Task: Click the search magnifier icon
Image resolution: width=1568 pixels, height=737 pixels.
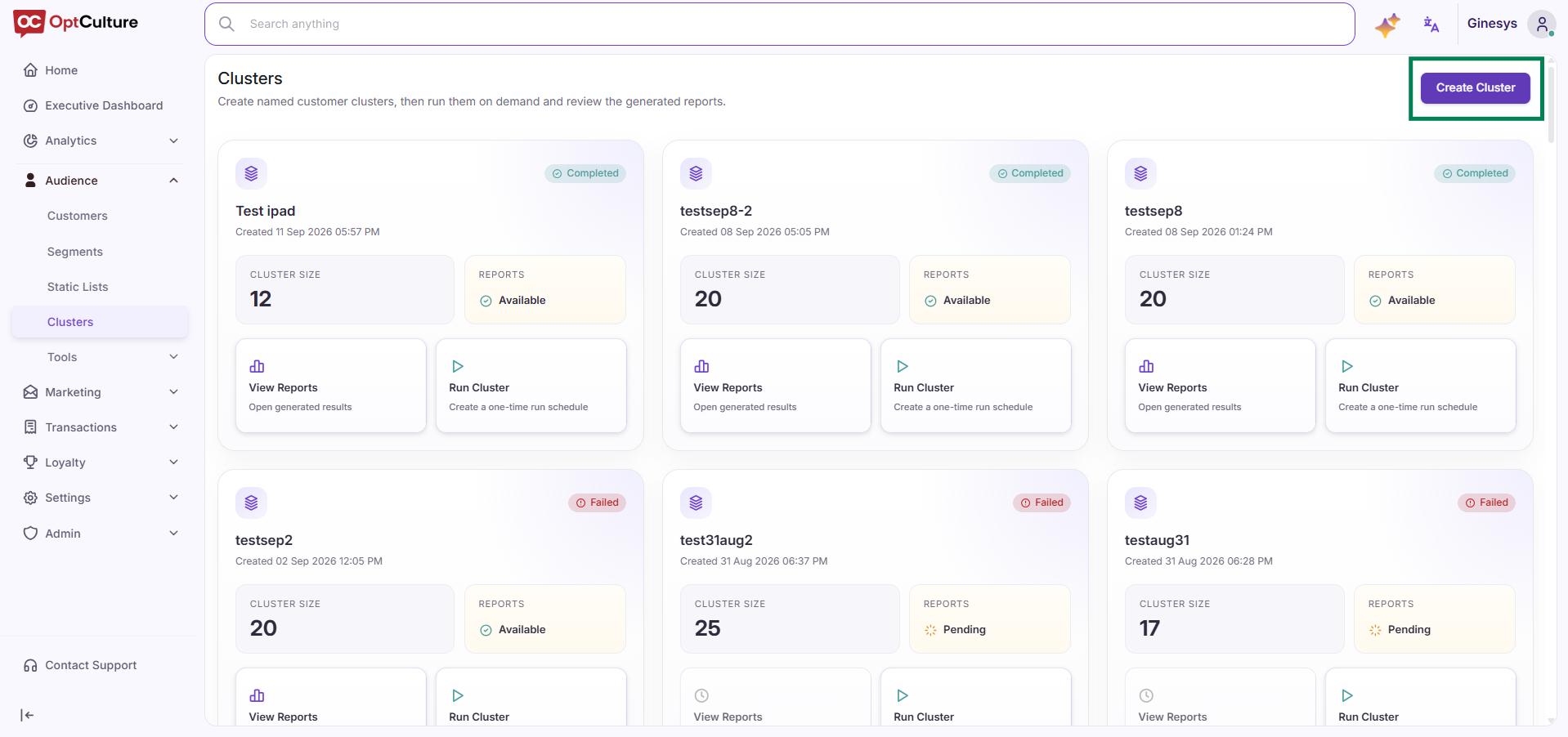Action: (x=227, y=25)
